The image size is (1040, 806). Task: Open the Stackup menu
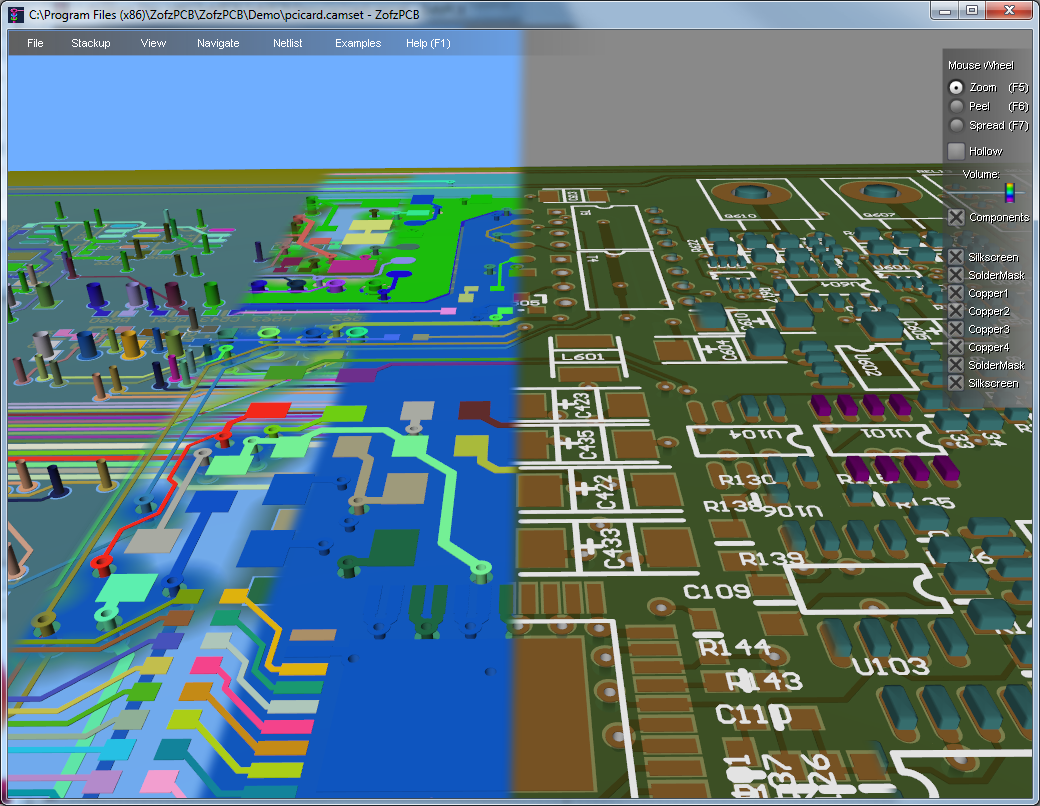(x=91, y=43)
